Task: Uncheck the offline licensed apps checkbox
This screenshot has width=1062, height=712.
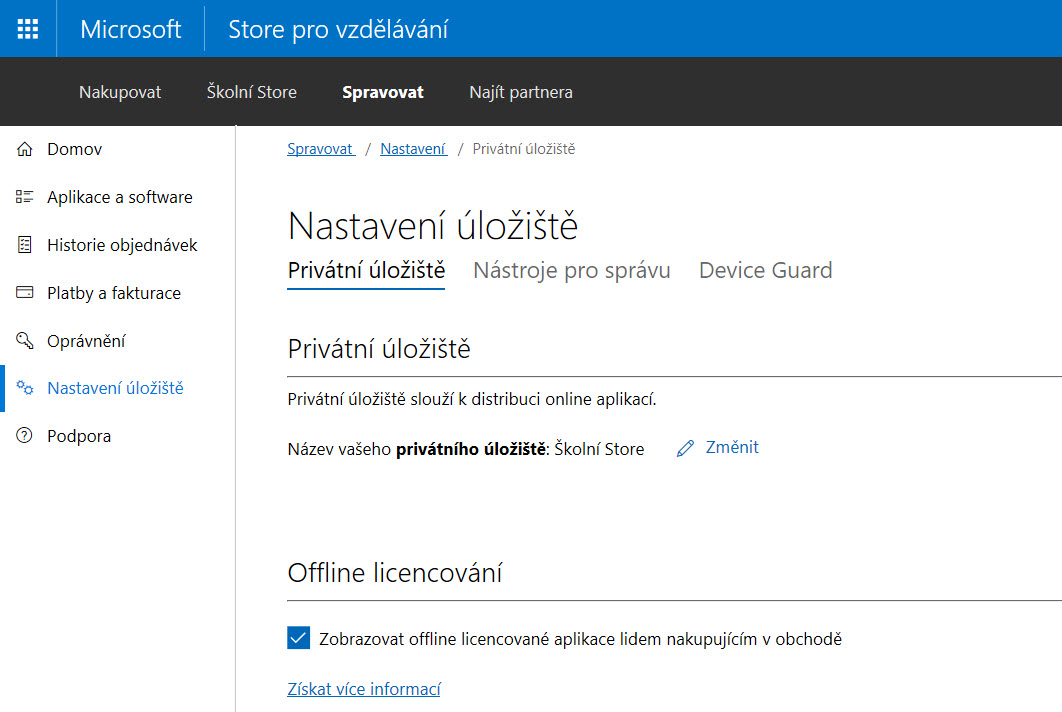Action: pos(298,638)
